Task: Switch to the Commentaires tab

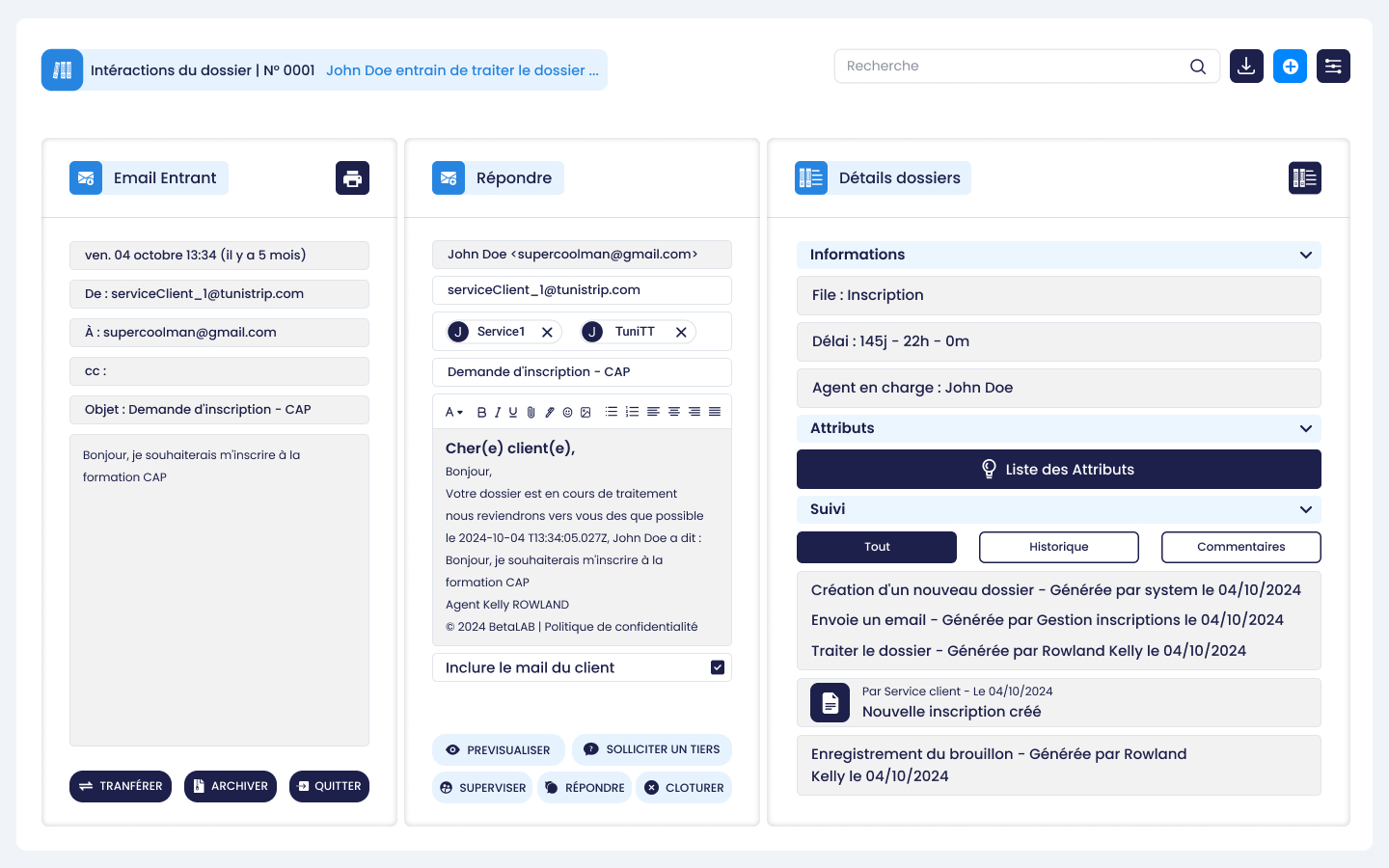Action: click(x=1240, y=547)
